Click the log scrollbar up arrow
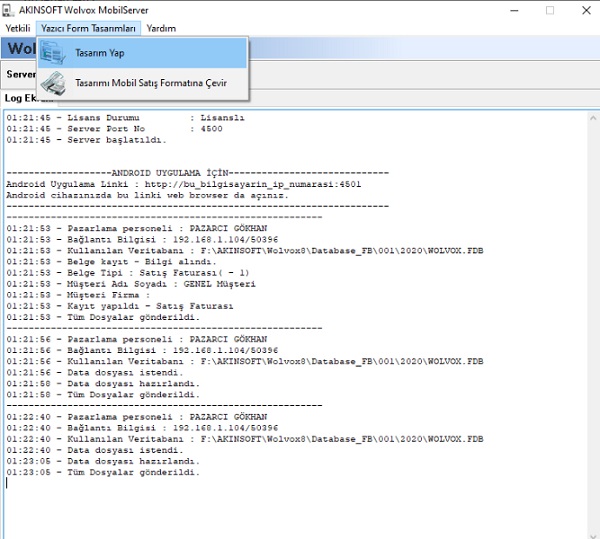 point(593,118)
